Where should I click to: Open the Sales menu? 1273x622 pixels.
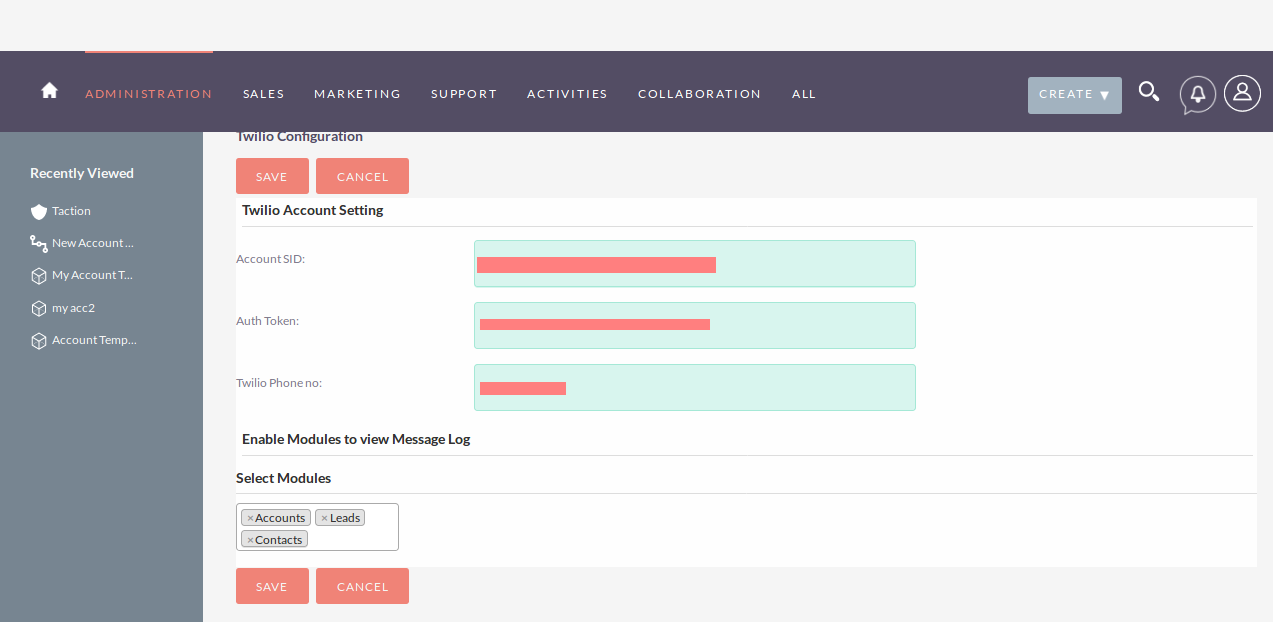263,94
